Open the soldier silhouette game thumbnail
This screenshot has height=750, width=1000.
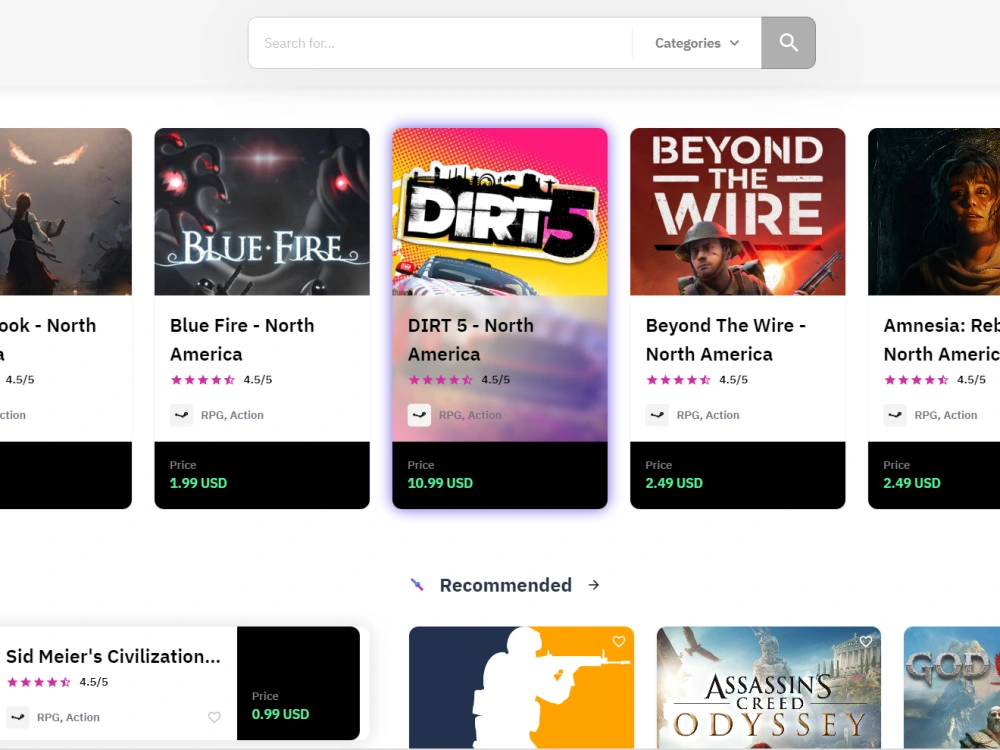click(522, 688)
